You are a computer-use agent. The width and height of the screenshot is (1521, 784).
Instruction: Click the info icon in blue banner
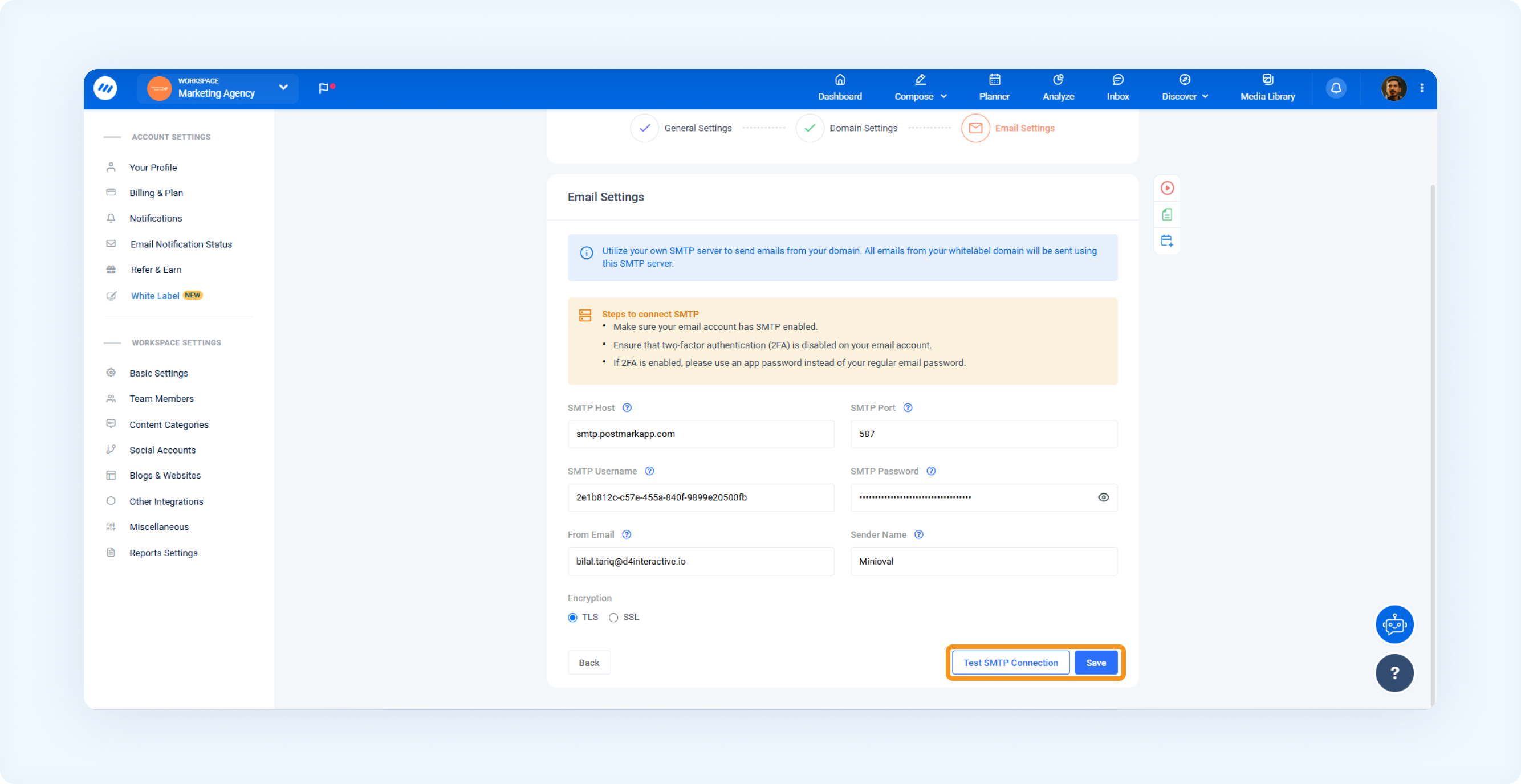pos(586,252)
